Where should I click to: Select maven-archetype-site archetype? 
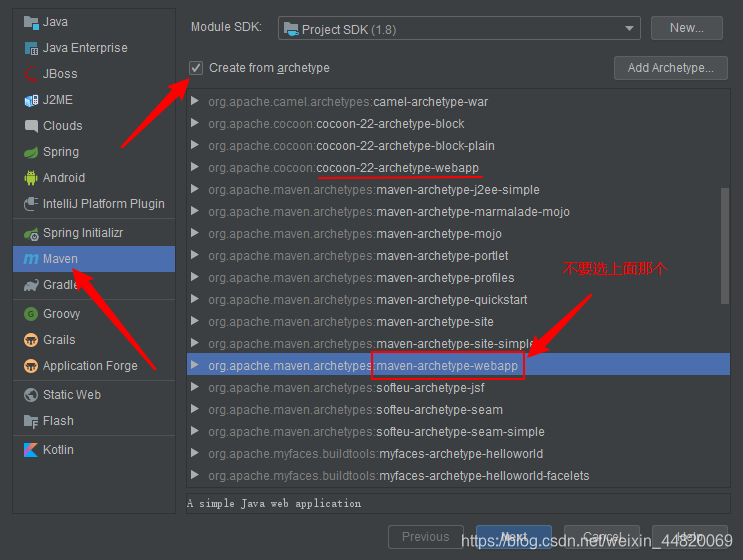pyautogui.click(x=458, y=322)
